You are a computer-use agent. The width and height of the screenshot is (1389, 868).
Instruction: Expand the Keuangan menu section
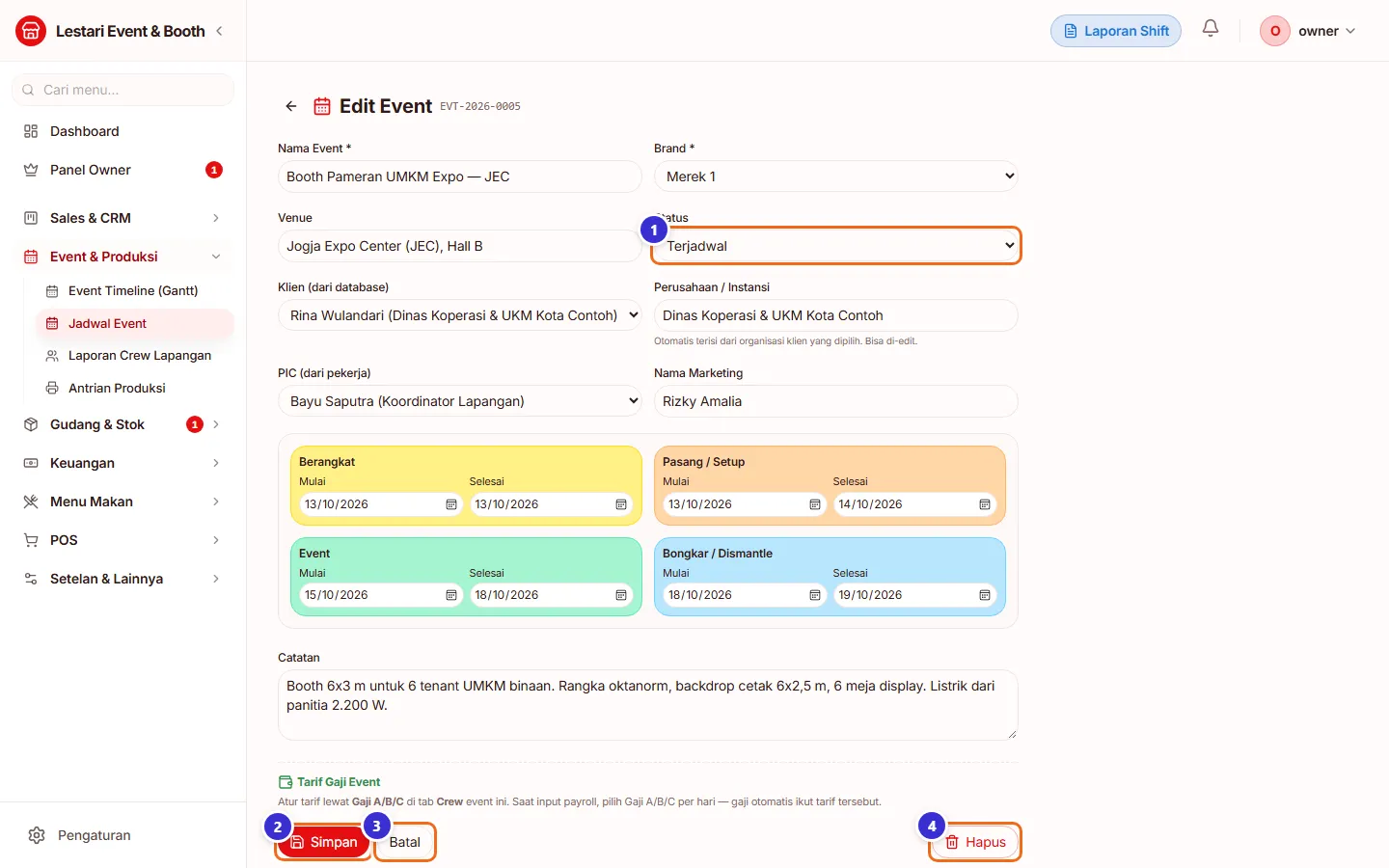click(x=123, y=463)
